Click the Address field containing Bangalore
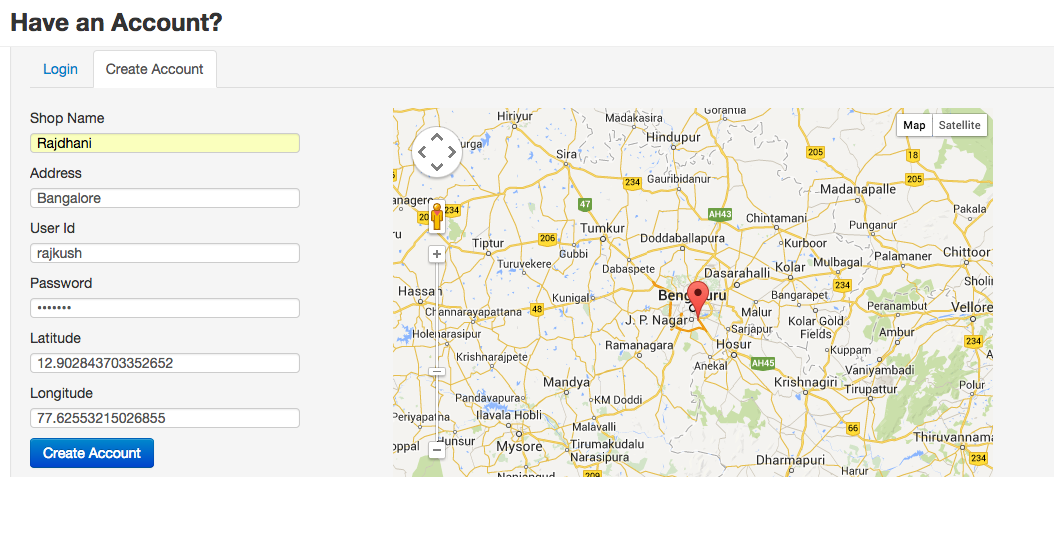 [x=165, y=198]
